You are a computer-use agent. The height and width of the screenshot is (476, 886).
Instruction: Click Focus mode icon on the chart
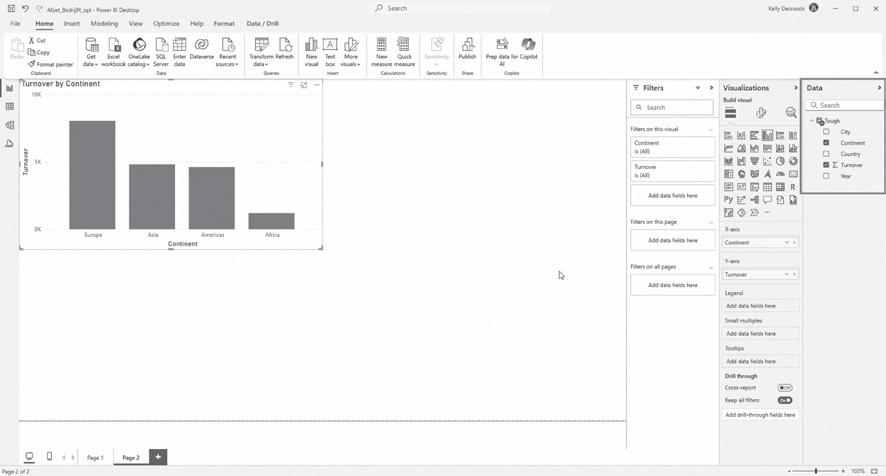pyautogui.click(x=303, y=85)
